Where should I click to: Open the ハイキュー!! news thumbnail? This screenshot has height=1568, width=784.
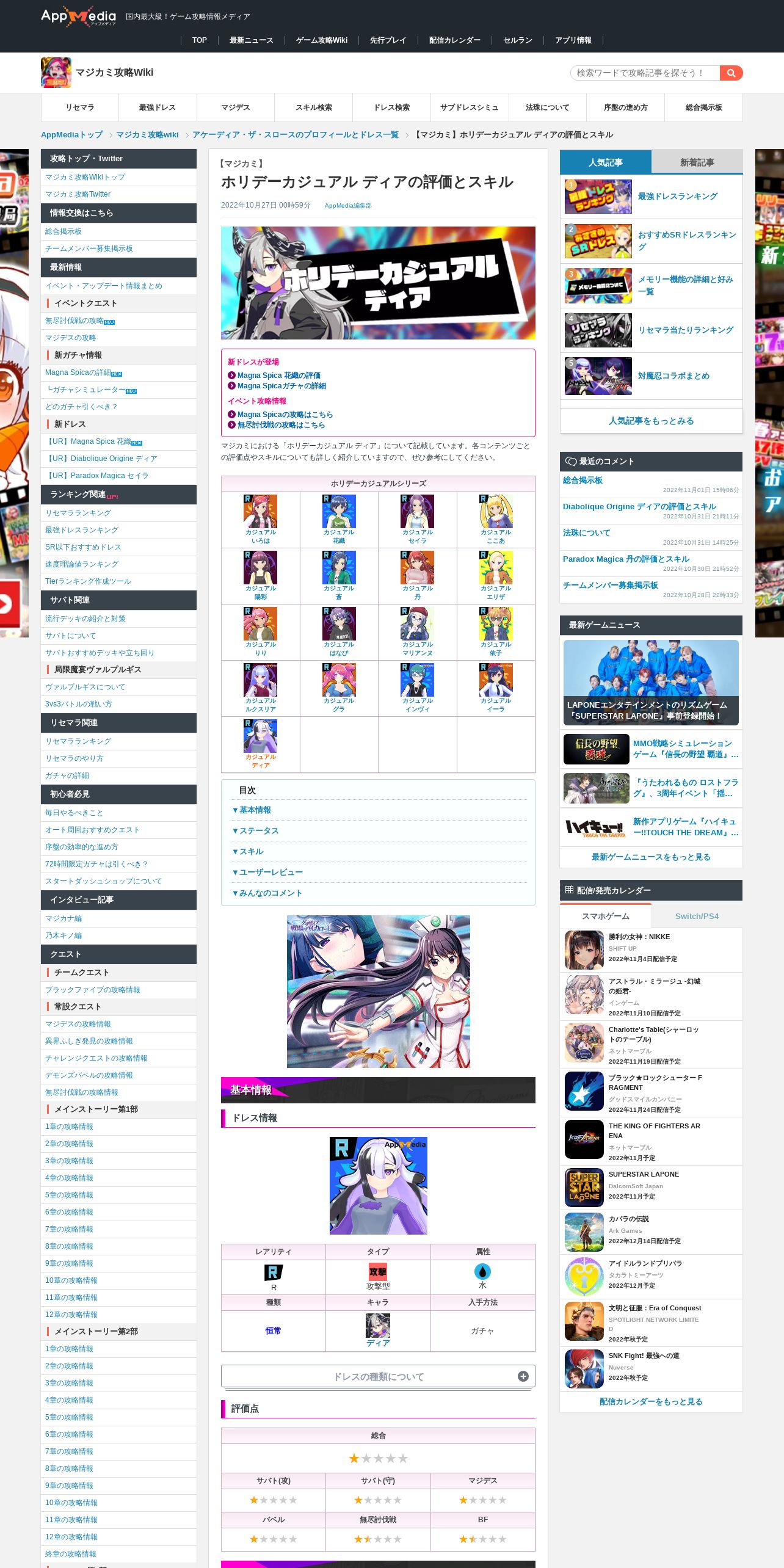pos(596,827)
